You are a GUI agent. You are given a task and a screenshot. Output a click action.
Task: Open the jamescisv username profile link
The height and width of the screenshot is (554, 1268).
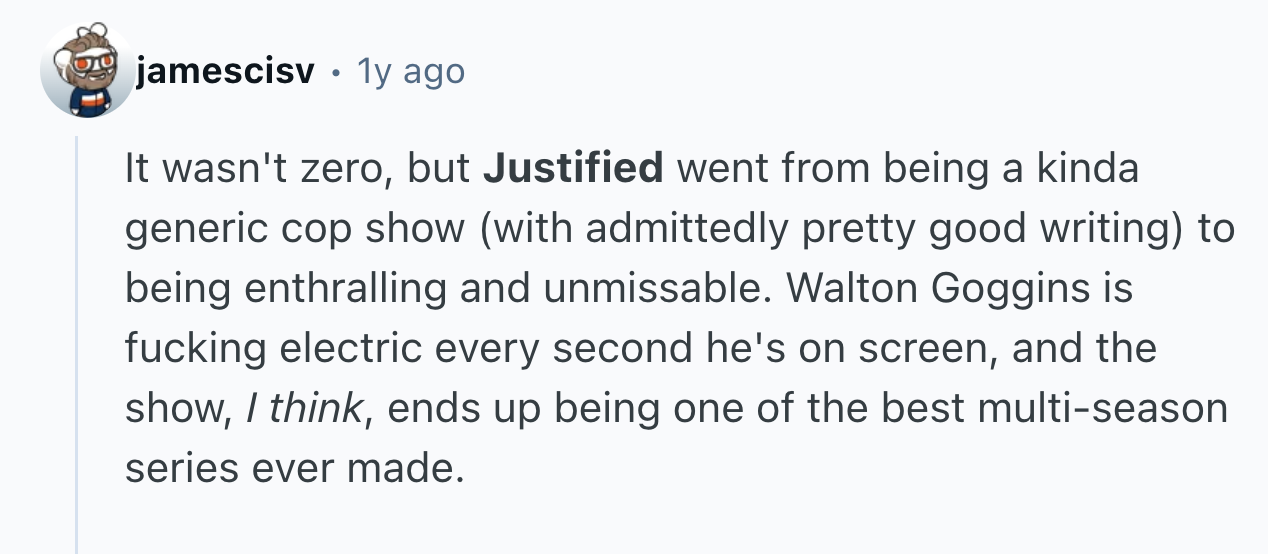tap(225, 72)
